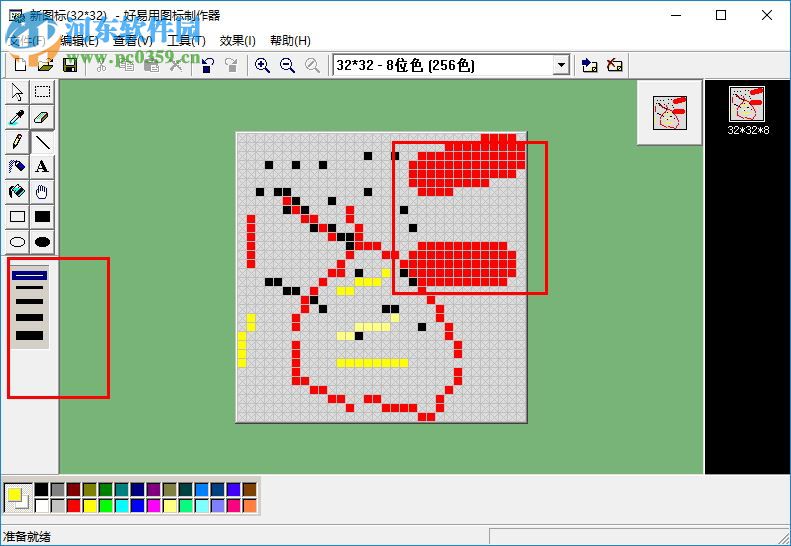Screen dimensions: 791x546
Task: Select the middle line width option
Action: click(29, 302)
